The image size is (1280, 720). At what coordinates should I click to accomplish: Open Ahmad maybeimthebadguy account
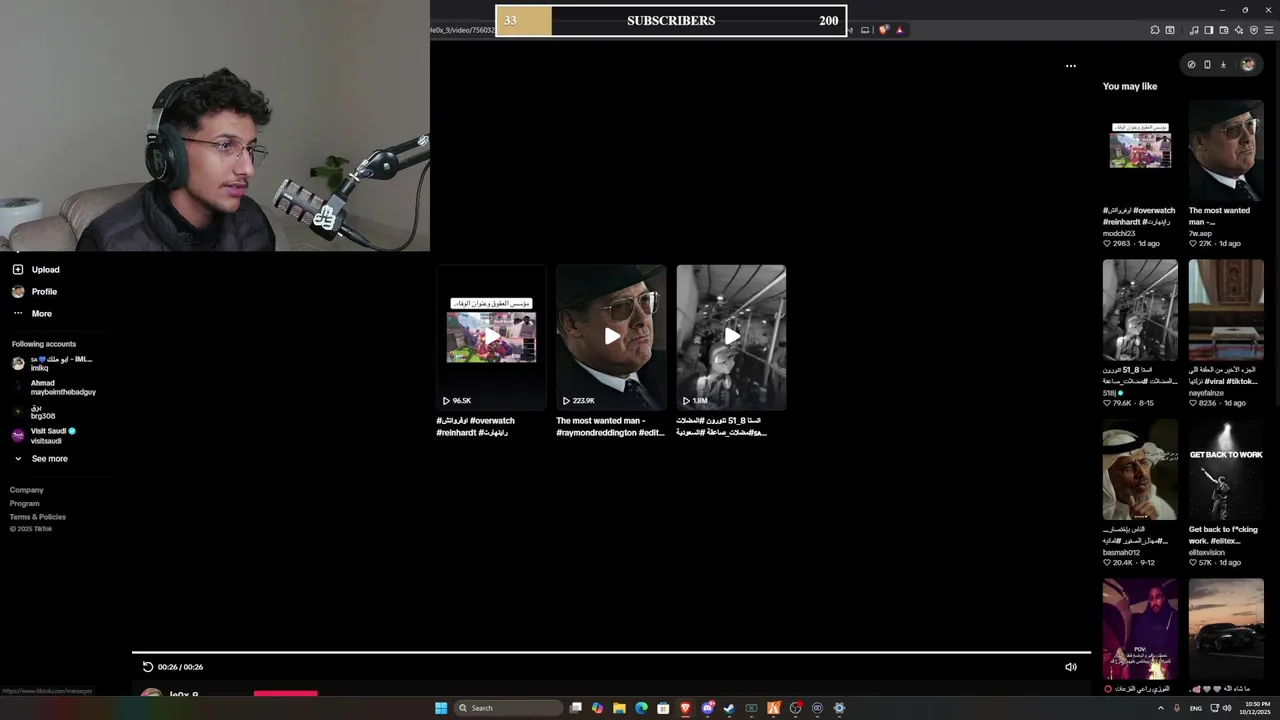tap(53, 387)
